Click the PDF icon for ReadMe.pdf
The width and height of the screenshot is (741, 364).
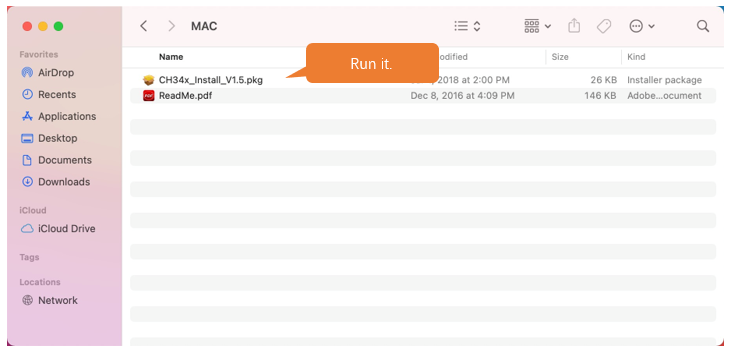click(x=149, y=95)
